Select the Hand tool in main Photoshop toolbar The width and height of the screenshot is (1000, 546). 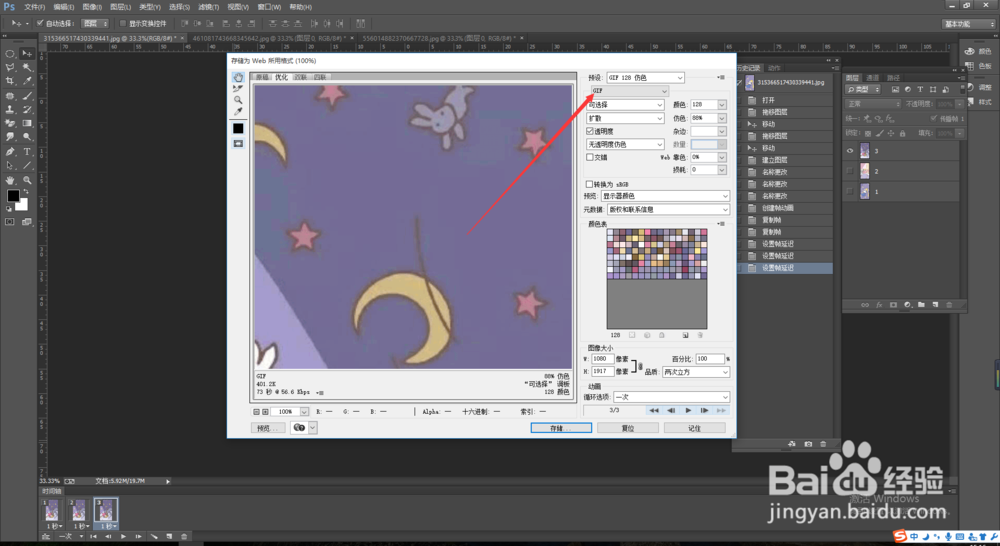10,181
